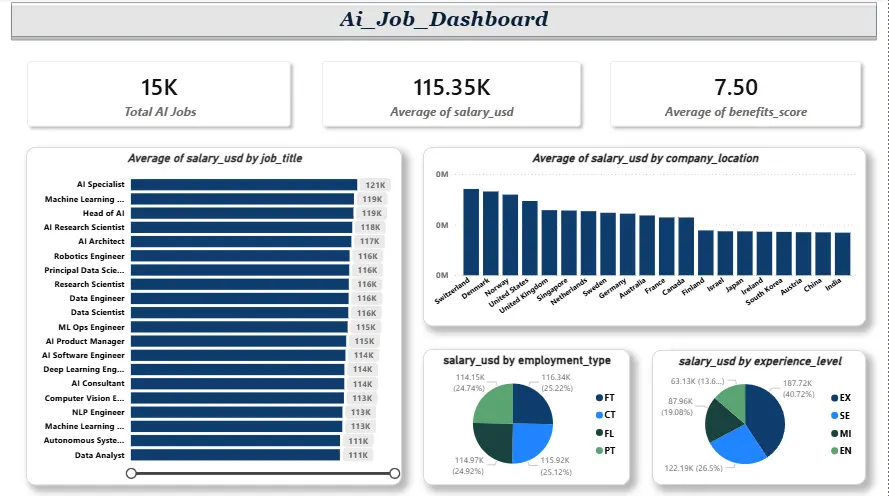The width and height of the screenshot is (889, 496).
Task: Select the Finland column
Action: (705, 253)
